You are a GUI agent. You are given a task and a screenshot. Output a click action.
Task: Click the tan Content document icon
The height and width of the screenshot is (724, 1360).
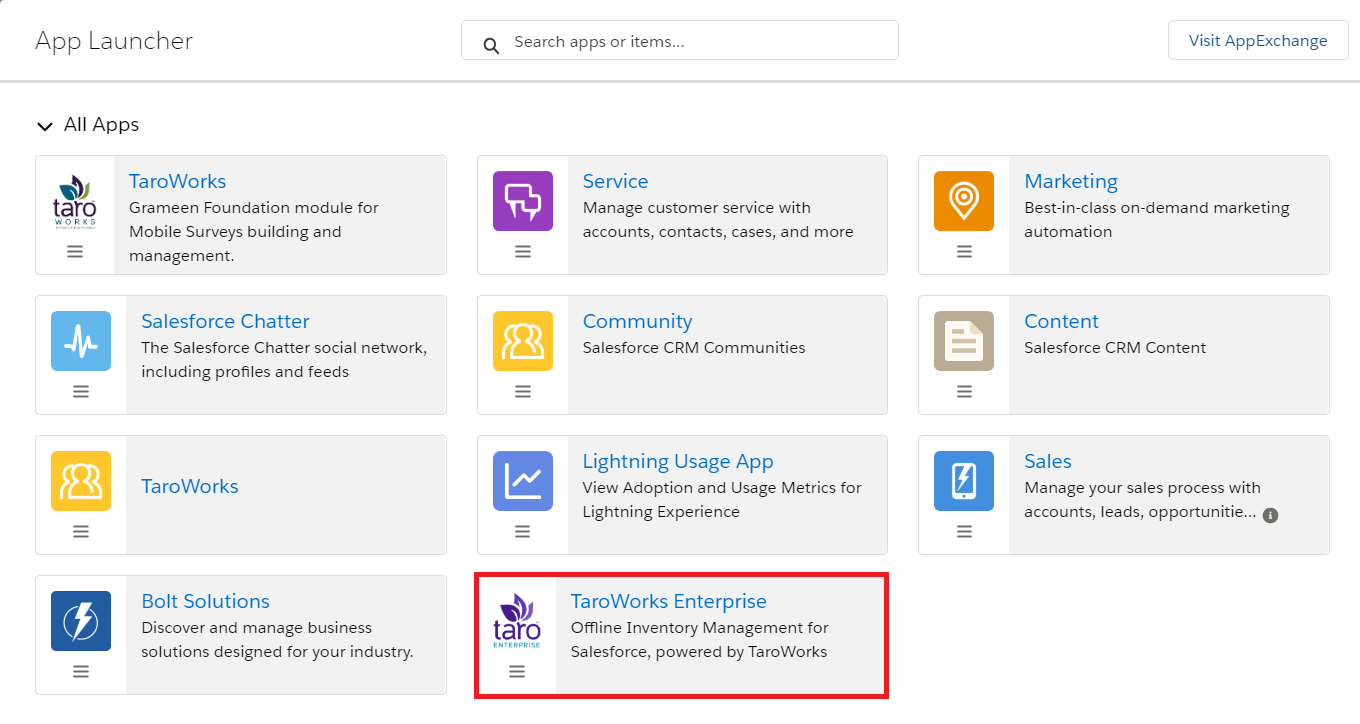tap(964, 341)
